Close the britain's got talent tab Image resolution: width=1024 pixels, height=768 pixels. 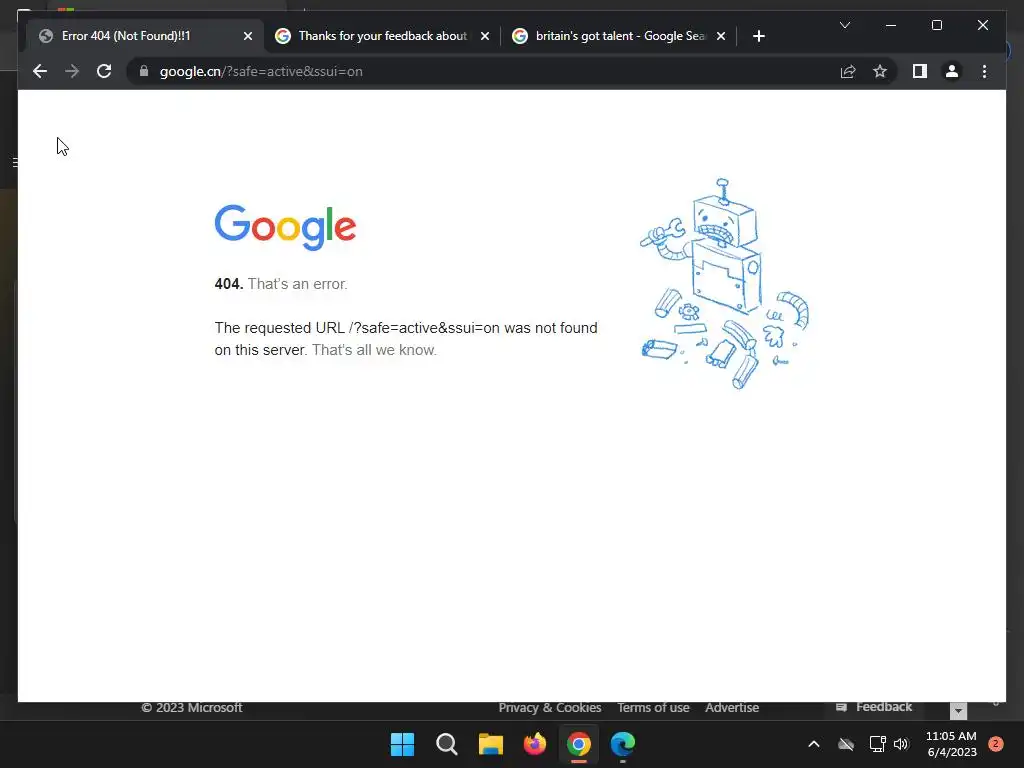(x=721, y=36)
